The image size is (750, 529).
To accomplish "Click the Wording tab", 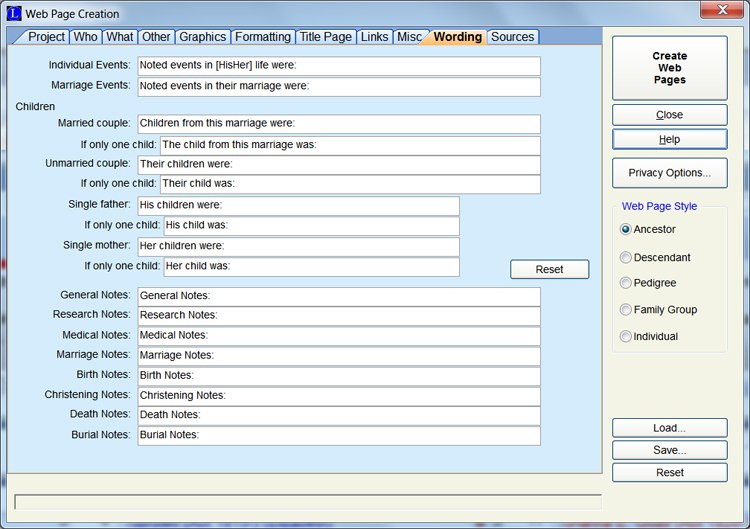I will coord(457,37).
